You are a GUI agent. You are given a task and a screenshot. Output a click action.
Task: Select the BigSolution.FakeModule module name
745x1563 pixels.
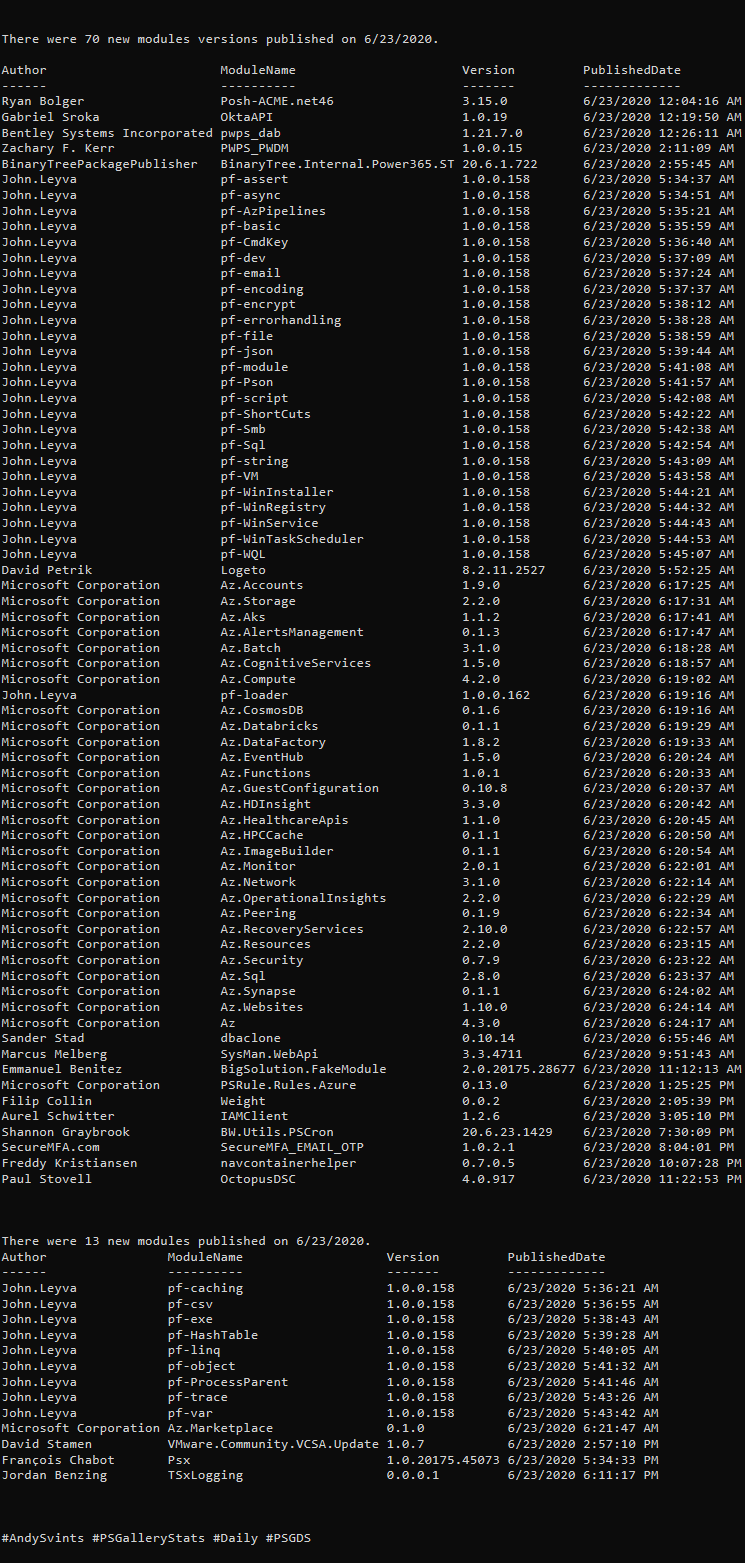[x=303, y=1069]
